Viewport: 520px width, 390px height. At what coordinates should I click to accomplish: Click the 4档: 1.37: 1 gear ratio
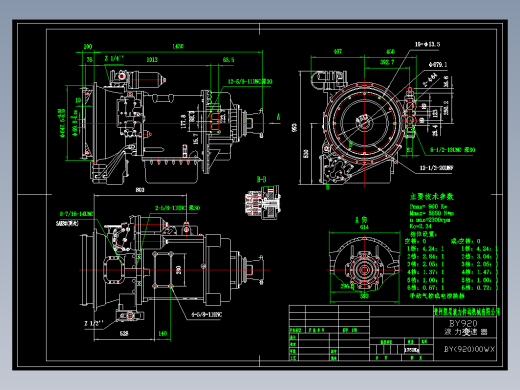tap(425, 272)
